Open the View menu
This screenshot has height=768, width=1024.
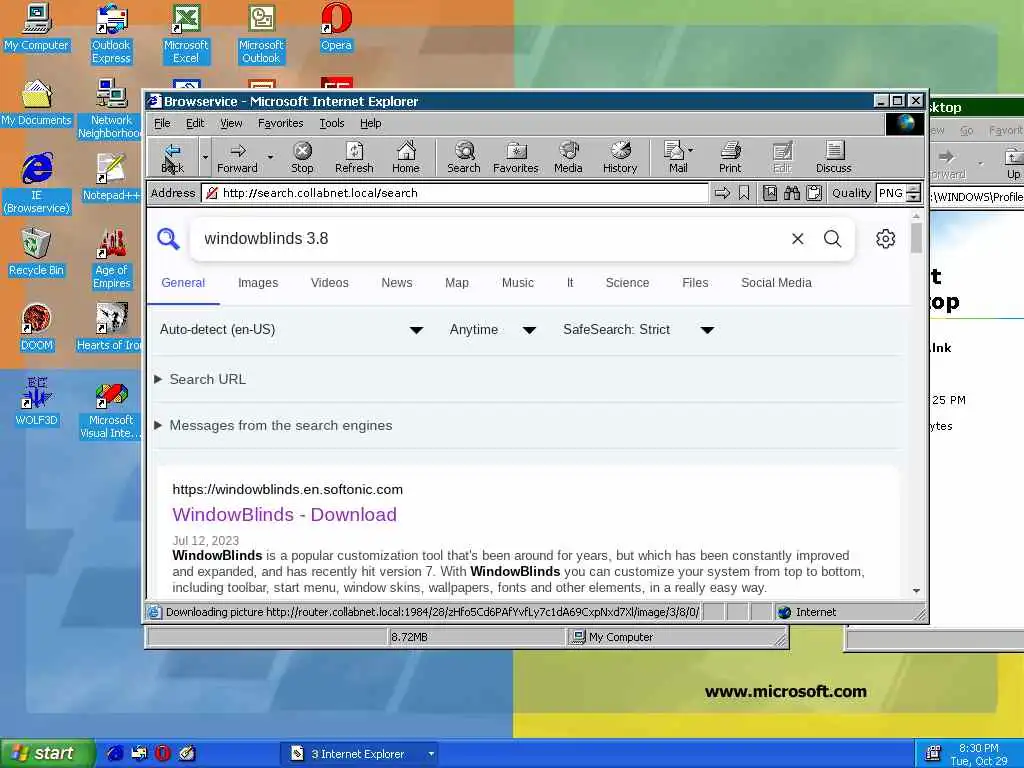[x=231, y=123]
